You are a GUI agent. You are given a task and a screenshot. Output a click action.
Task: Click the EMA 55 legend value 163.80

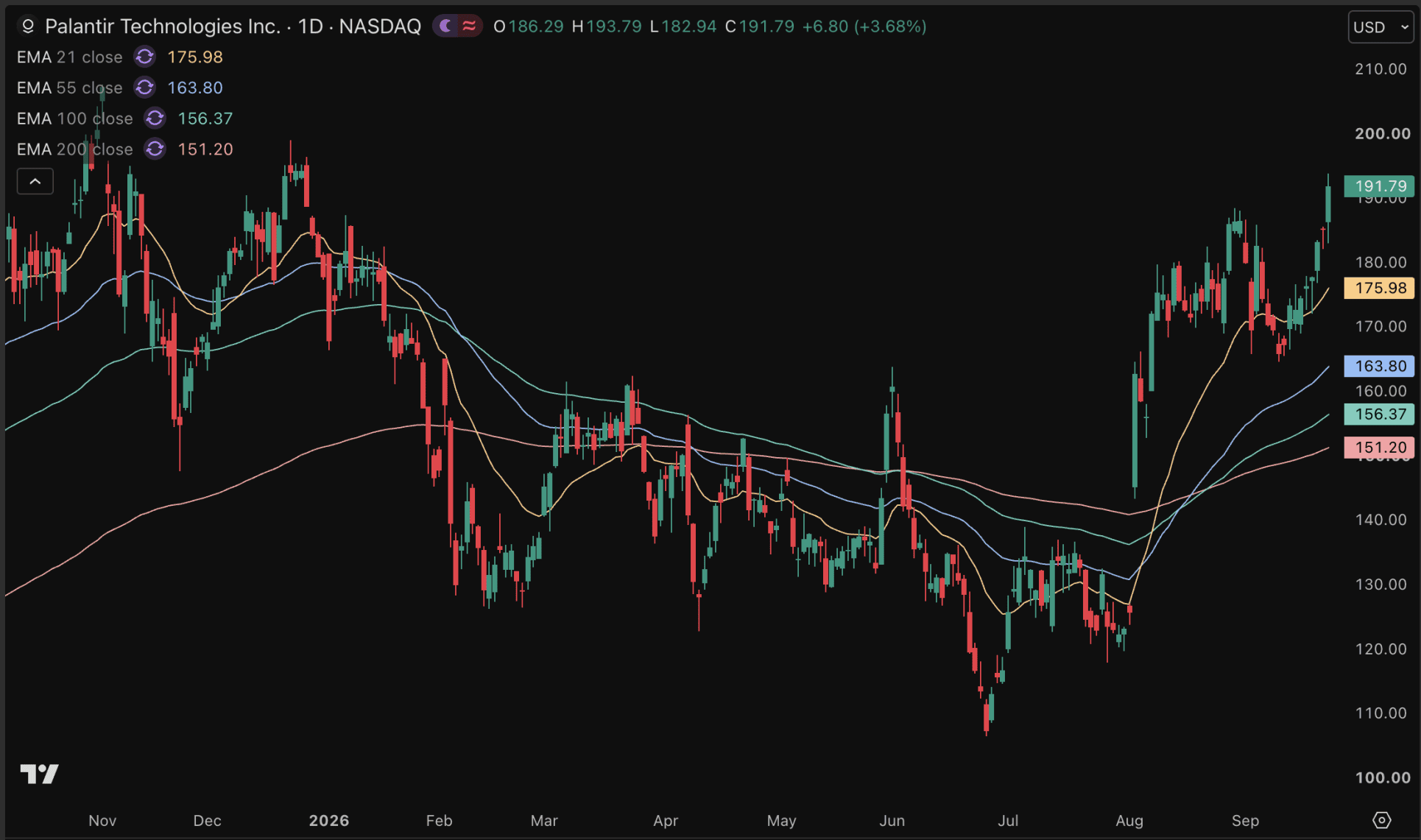(195, 88)
